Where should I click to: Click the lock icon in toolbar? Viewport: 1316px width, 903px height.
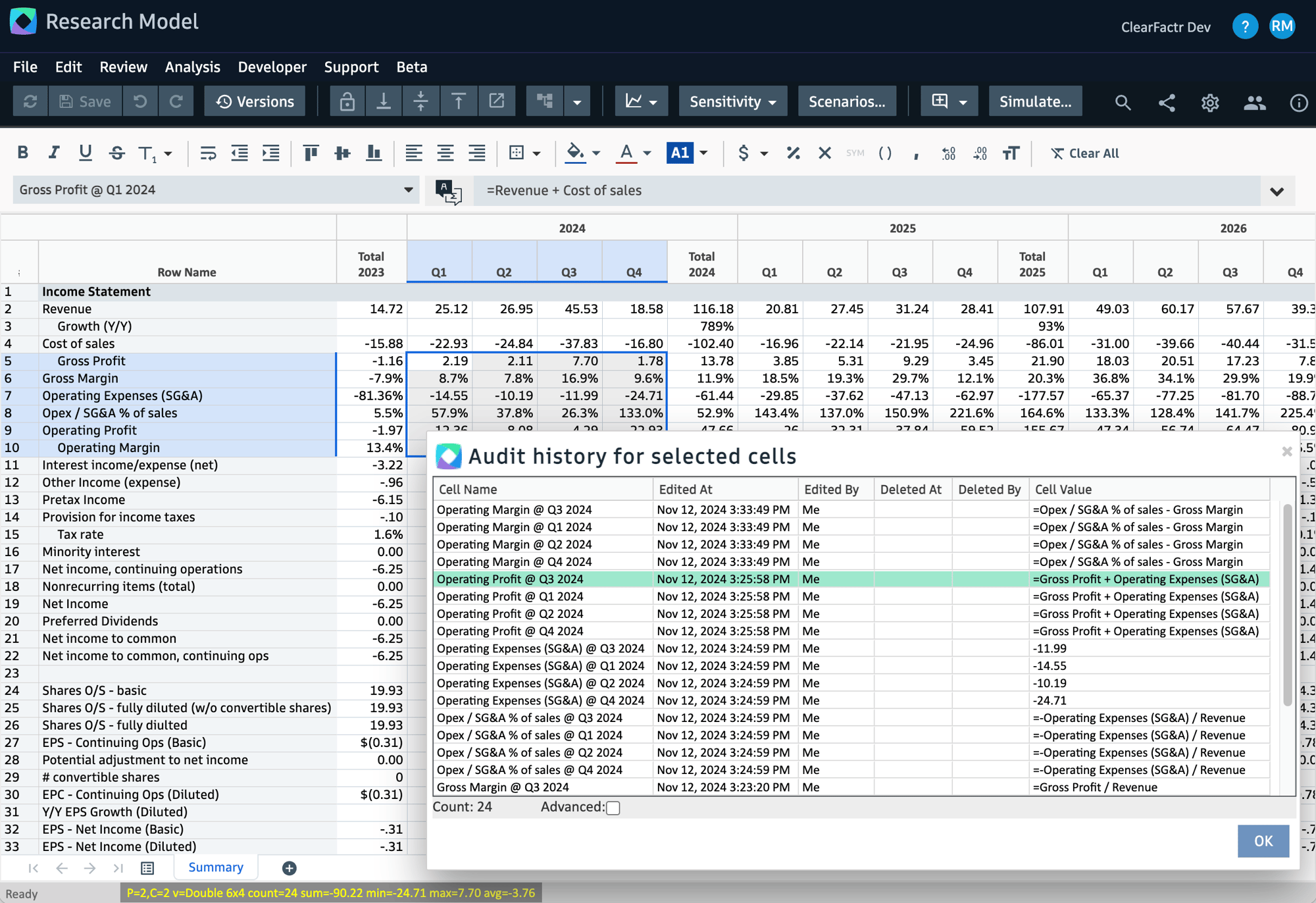point(347,101)
